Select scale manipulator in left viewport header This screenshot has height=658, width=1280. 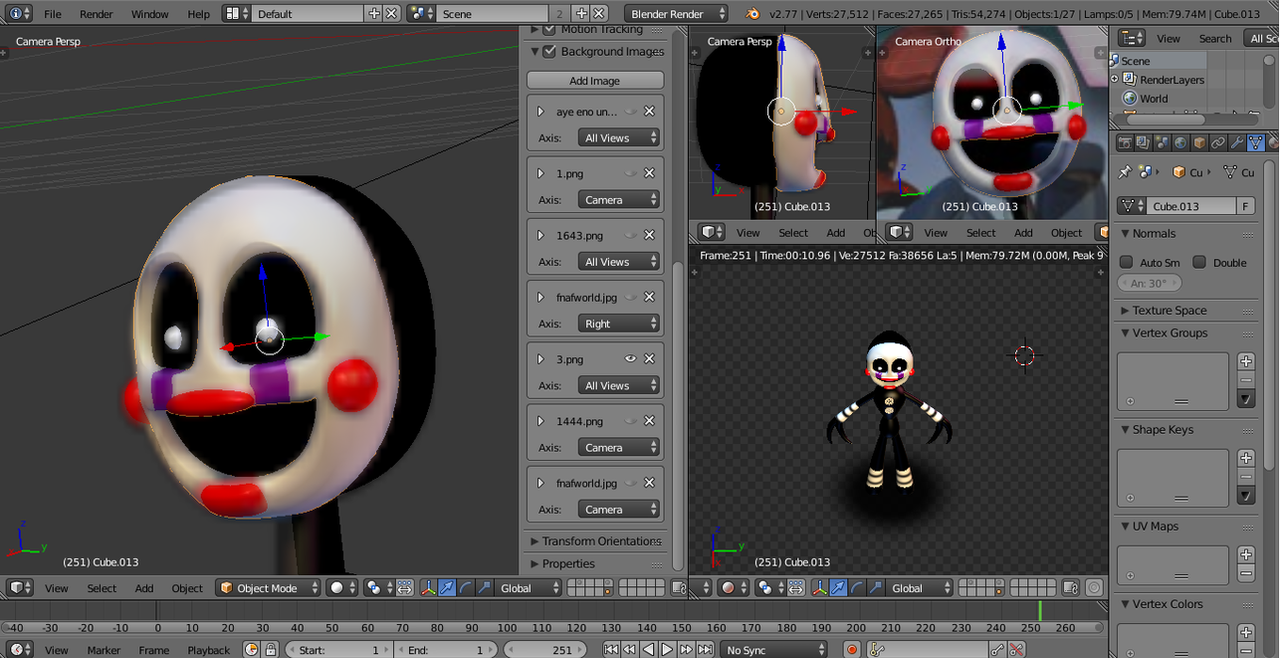coord(484,588)
